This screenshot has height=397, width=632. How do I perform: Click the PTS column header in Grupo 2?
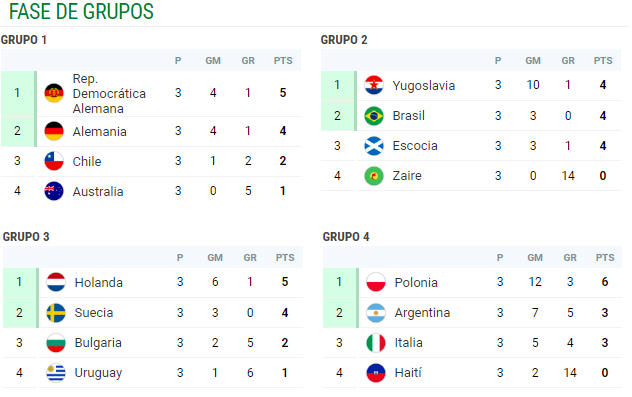603,60
